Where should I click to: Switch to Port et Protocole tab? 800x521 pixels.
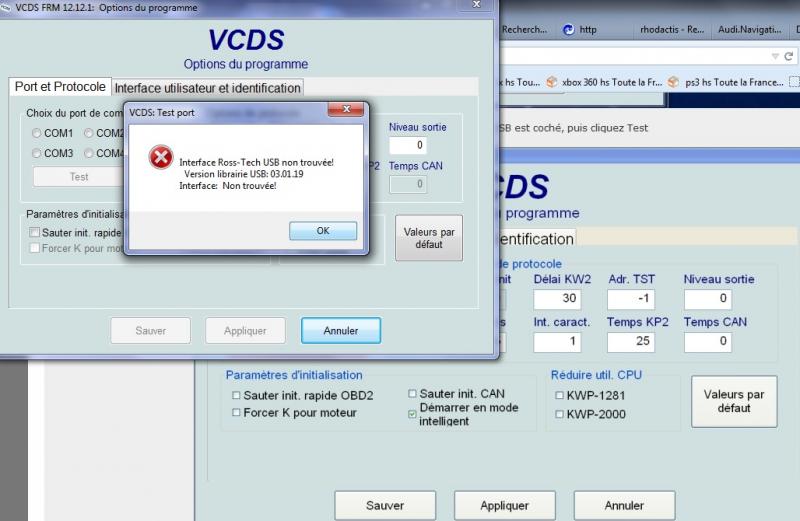60,87
